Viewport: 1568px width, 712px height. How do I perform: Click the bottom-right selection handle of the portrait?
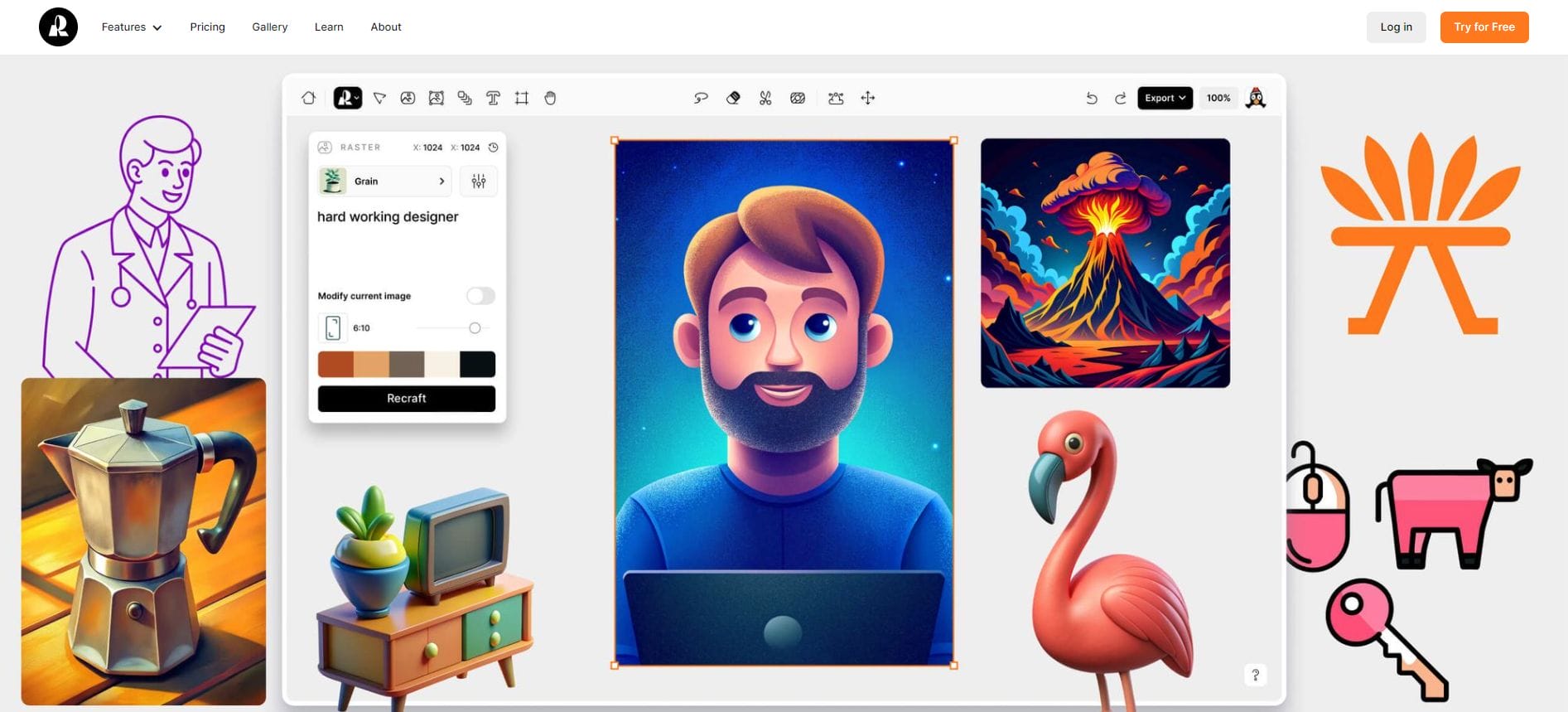pyautogui.click(x=954, y=666)
